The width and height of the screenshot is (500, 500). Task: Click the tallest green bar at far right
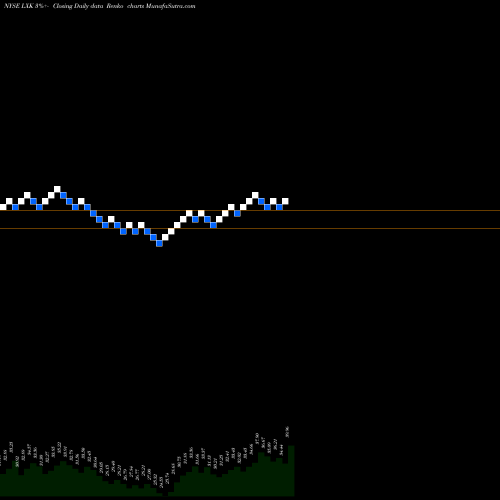coord(291,470)
